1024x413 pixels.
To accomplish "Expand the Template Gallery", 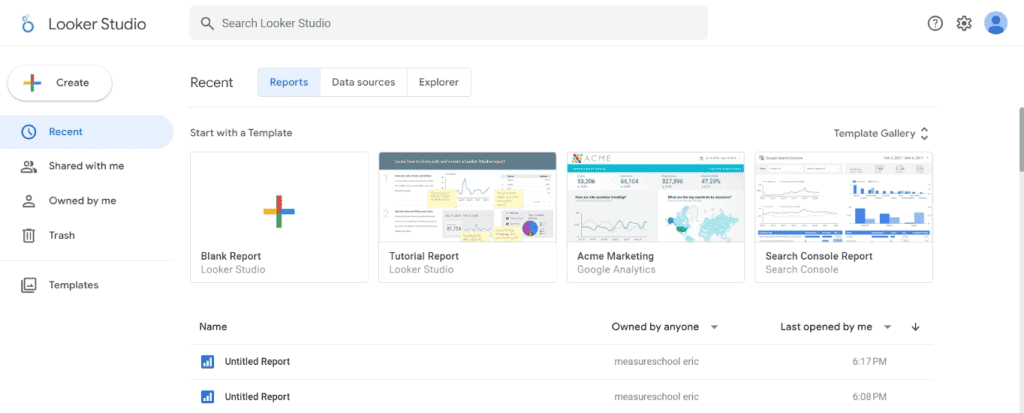I will click(x=881, y=133).
